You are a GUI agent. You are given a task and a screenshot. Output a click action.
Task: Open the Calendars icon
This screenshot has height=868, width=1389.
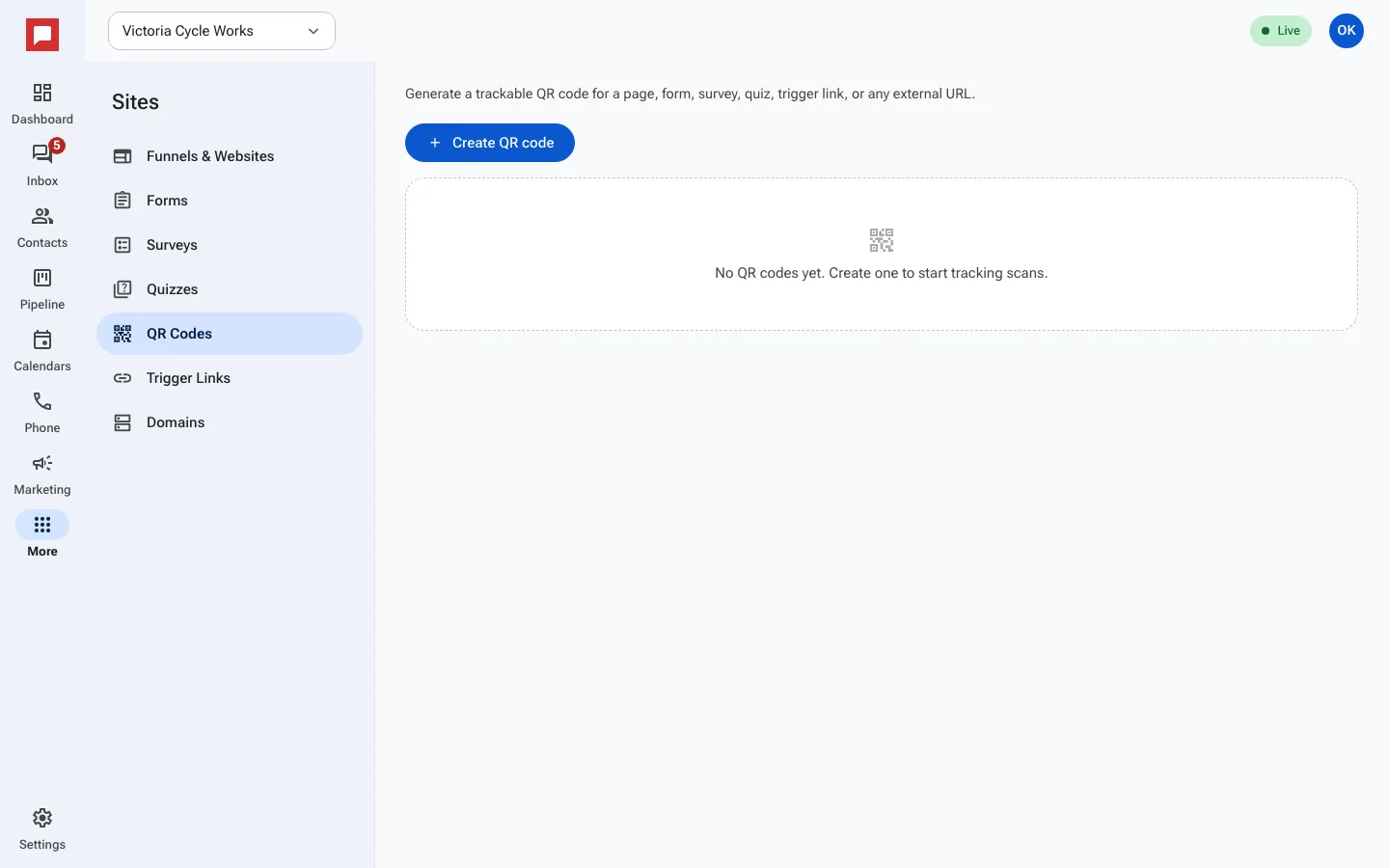tap(42, 339)
